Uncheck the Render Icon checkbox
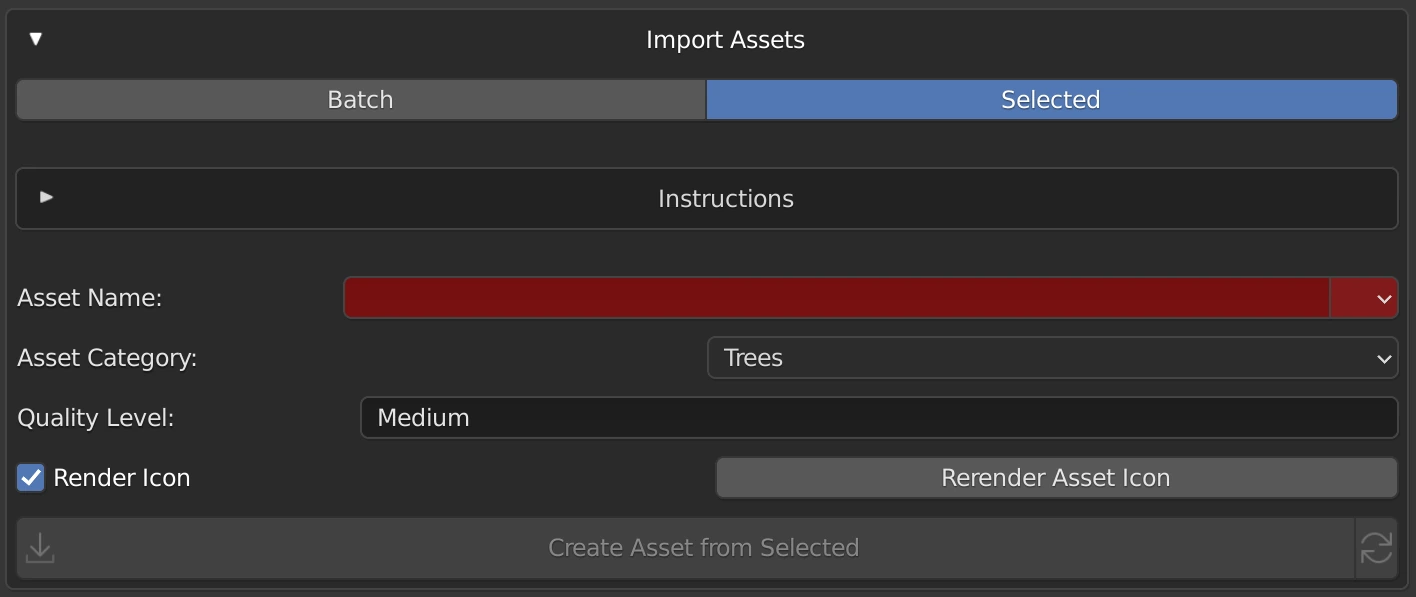The width and height of the screenshot is (1416, 597). coord(31,478)
